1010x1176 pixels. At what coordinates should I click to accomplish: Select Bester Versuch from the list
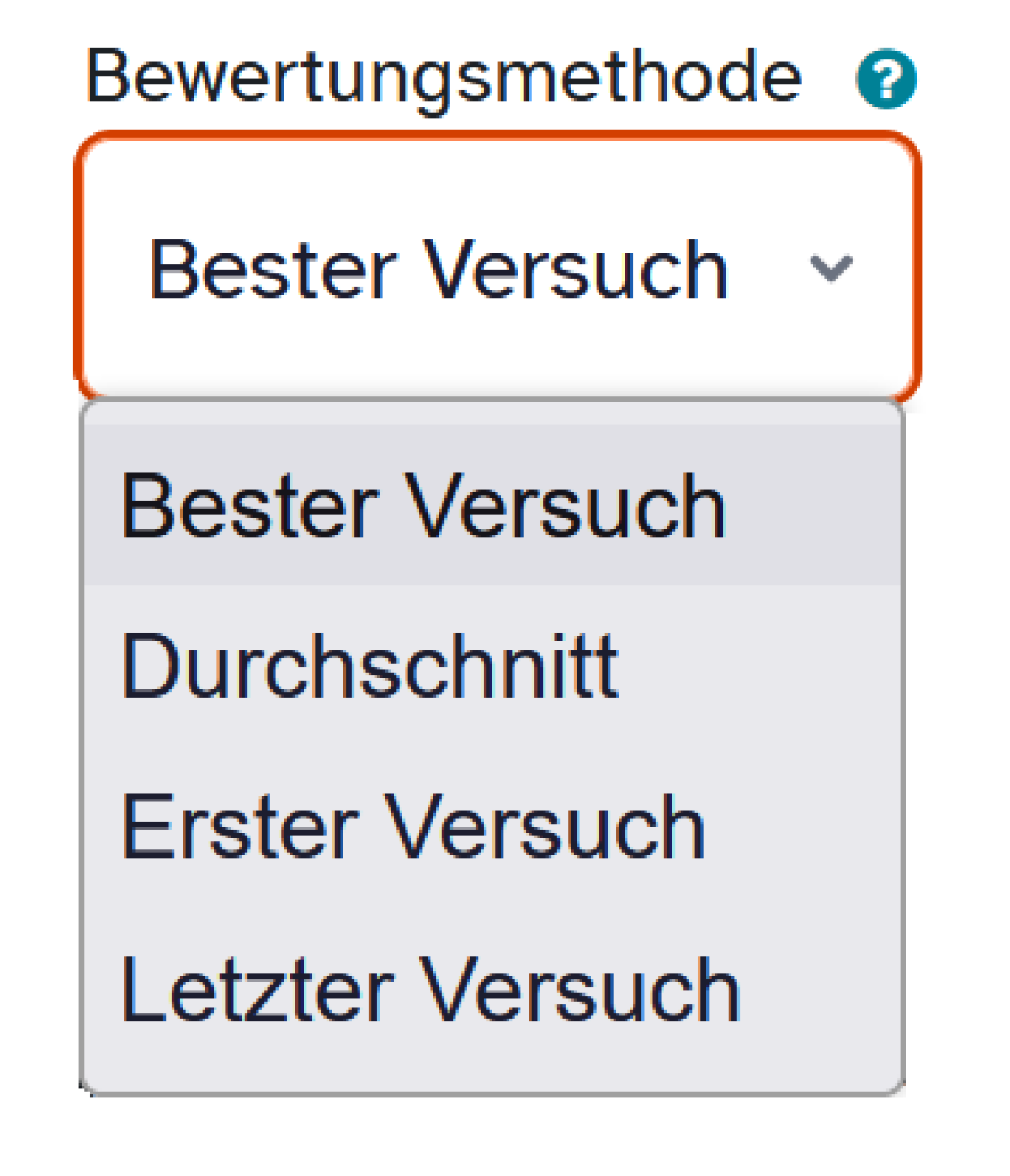tap(423, 507)
